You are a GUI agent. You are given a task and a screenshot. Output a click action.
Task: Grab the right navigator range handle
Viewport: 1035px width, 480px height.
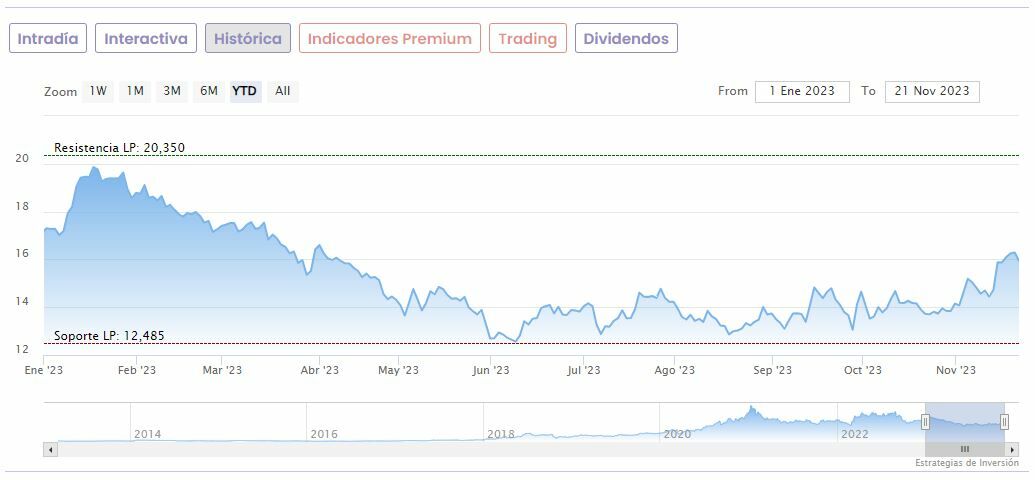1004,422
